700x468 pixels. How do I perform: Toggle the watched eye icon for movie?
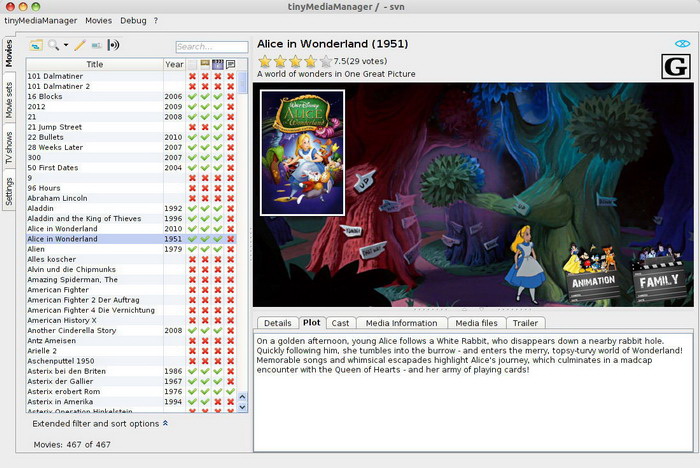tap(682, 44)
